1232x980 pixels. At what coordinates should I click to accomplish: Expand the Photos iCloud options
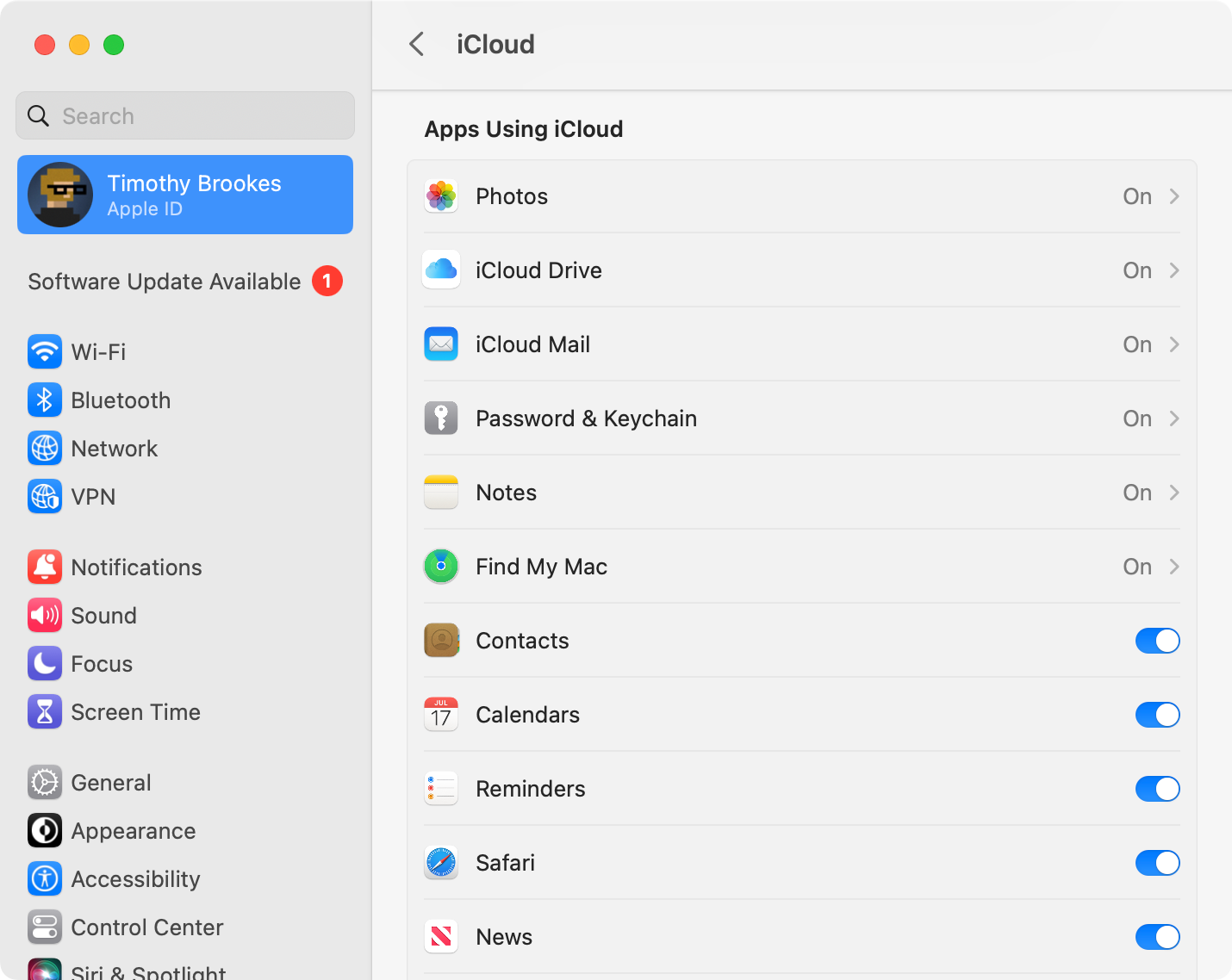[1173, 196]
